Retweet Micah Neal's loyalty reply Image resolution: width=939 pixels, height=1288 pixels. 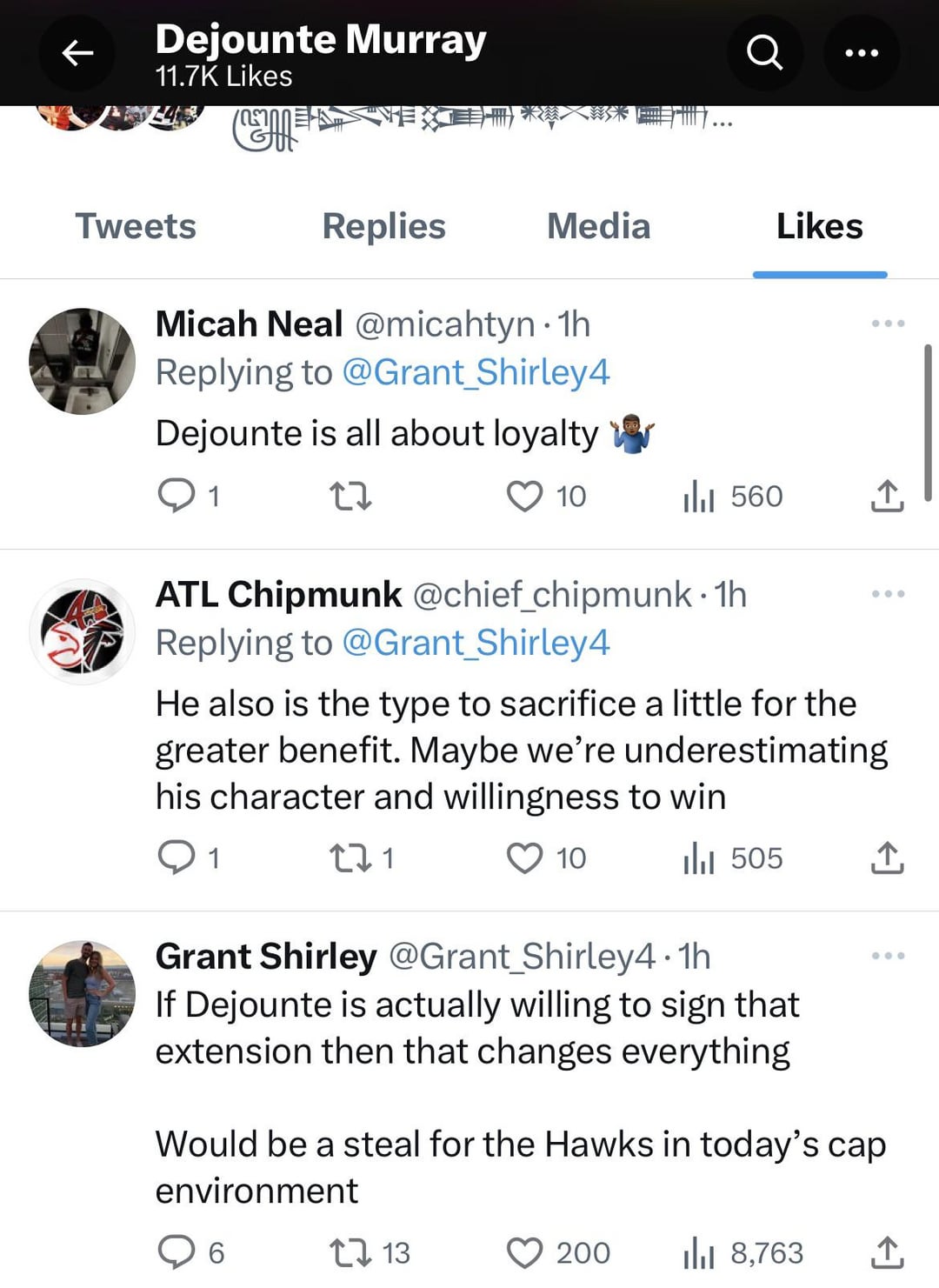click(x=350, y=497)
